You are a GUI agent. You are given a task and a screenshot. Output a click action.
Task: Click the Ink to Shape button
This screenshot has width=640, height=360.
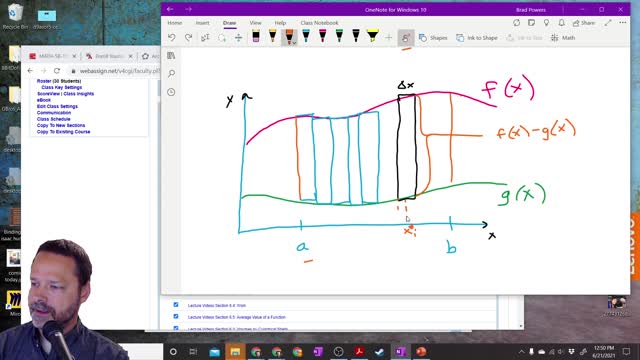point(477,38)
